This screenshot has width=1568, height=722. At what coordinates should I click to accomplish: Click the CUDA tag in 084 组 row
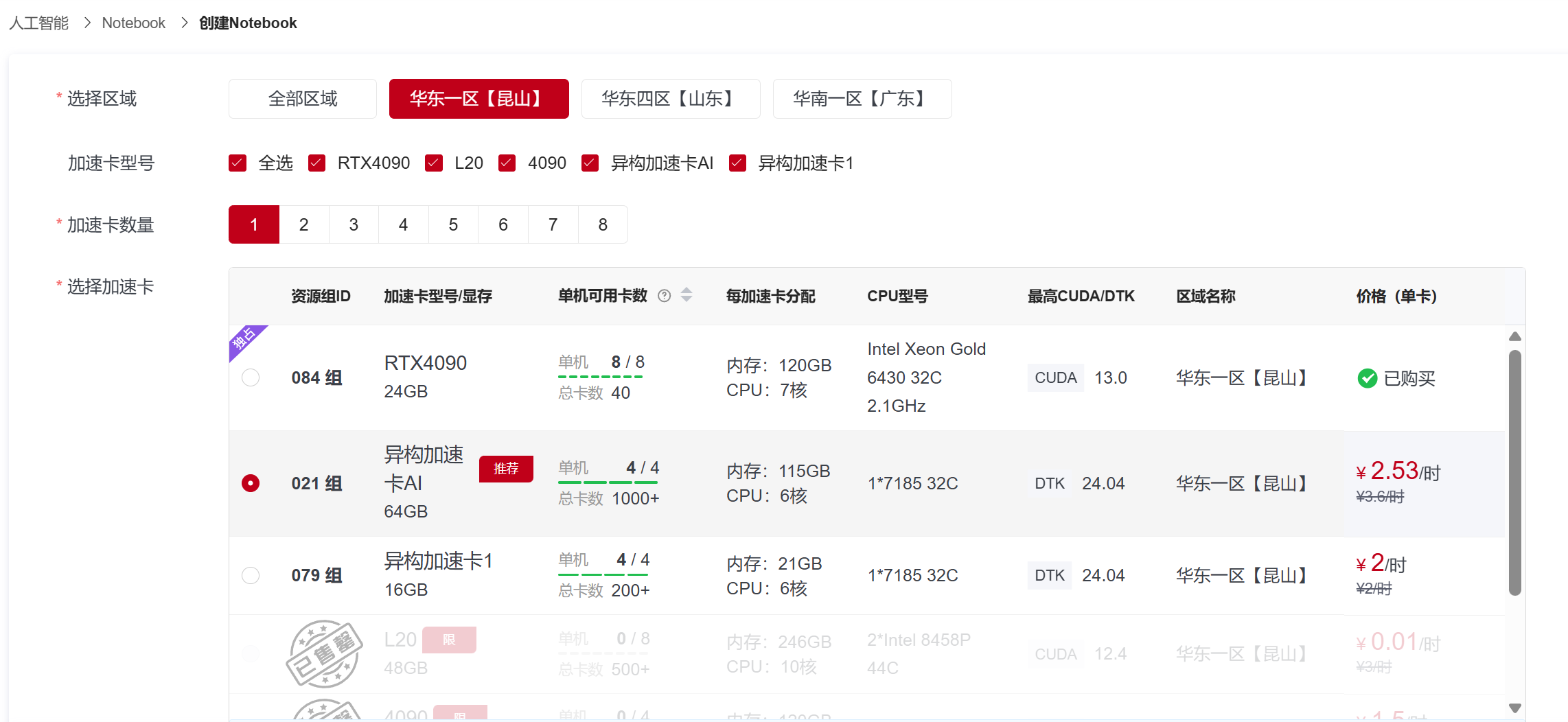click(x=1055, y=378)
